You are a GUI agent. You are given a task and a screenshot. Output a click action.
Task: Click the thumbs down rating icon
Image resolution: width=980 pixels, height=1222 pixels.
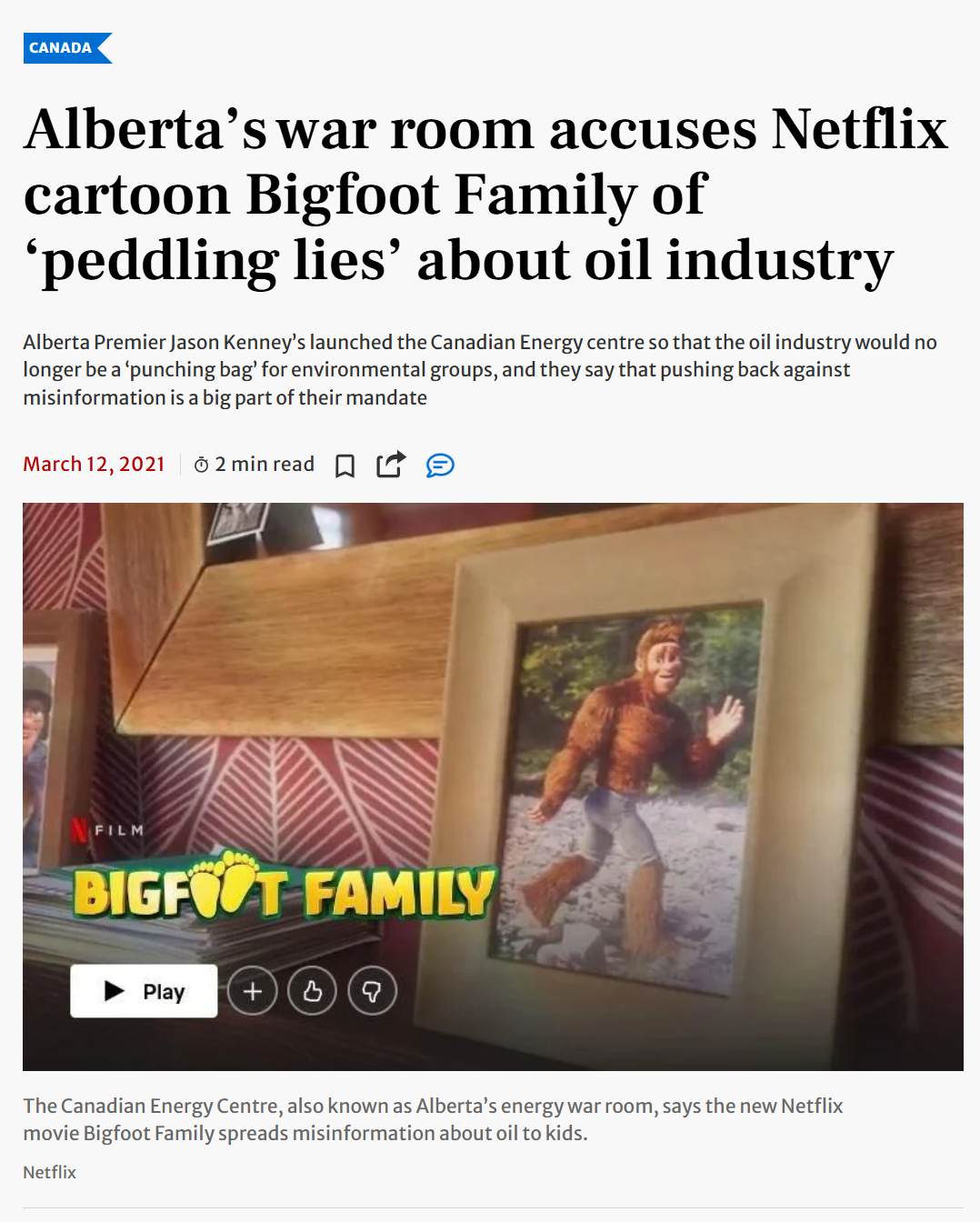pos(372,991)
